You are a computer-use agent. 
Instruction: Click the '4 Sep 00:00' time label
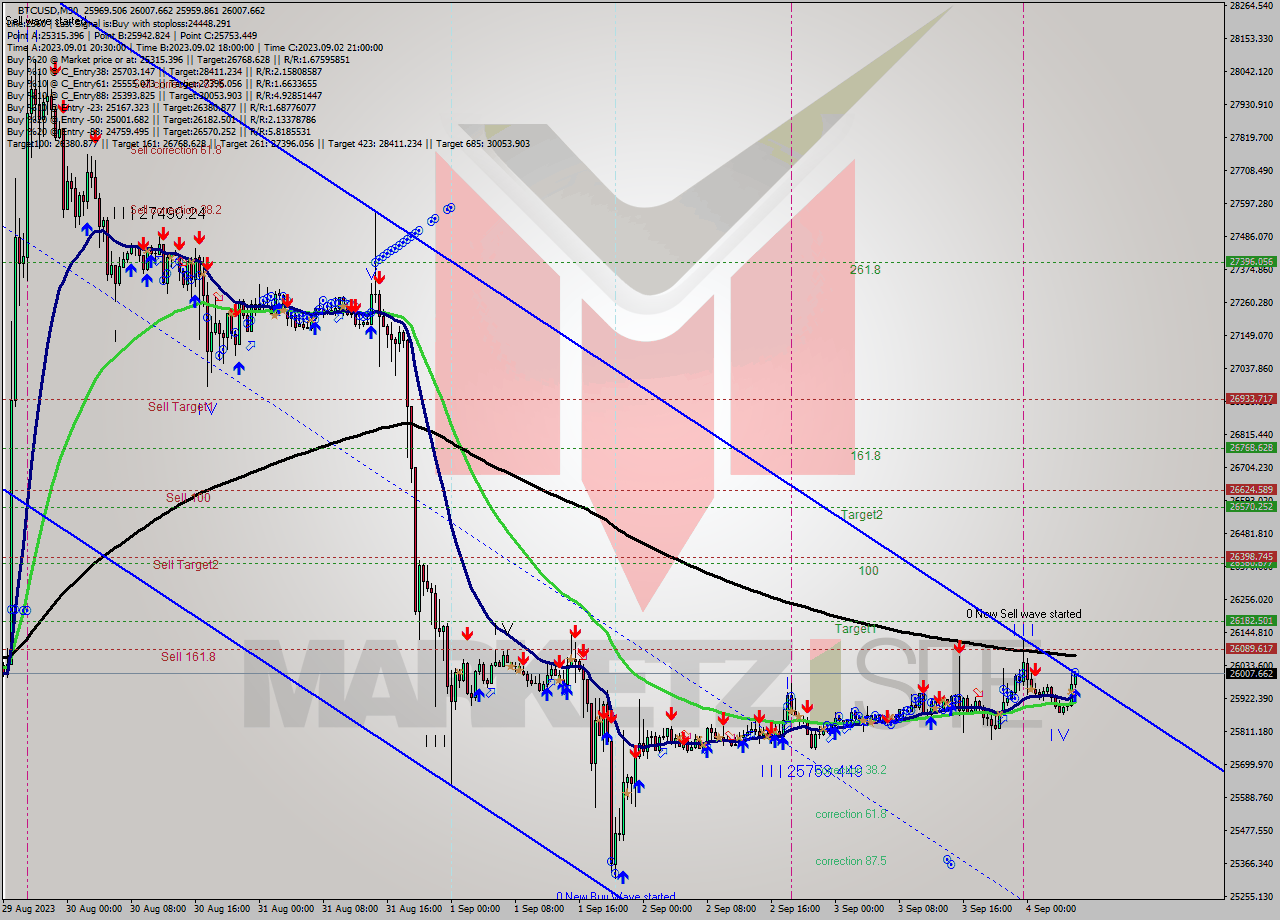1050,909
